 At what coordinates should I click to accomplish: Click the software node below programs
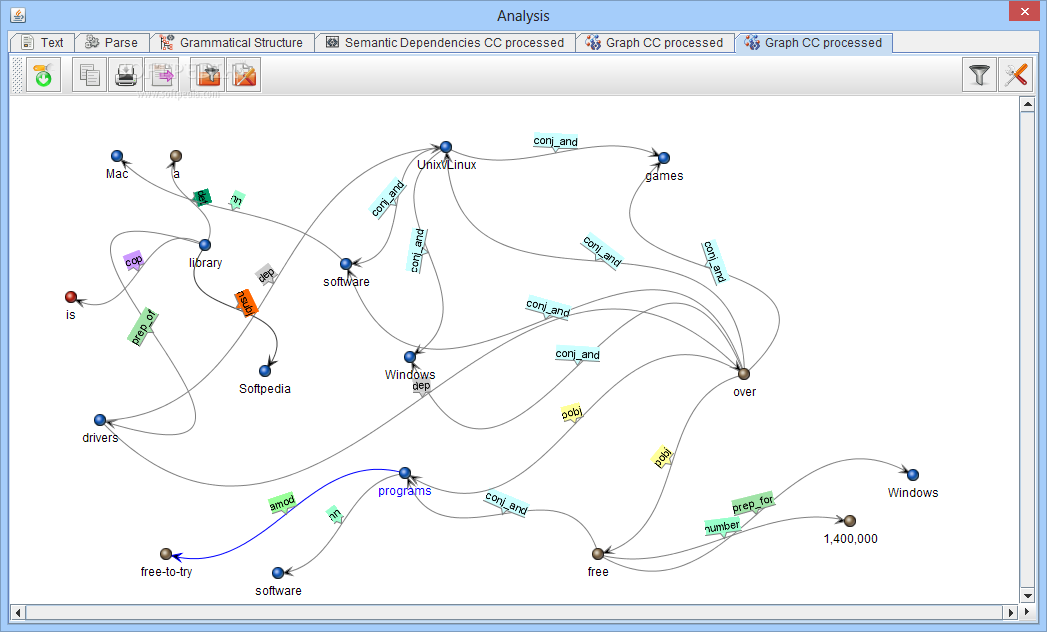click(278, 573)
